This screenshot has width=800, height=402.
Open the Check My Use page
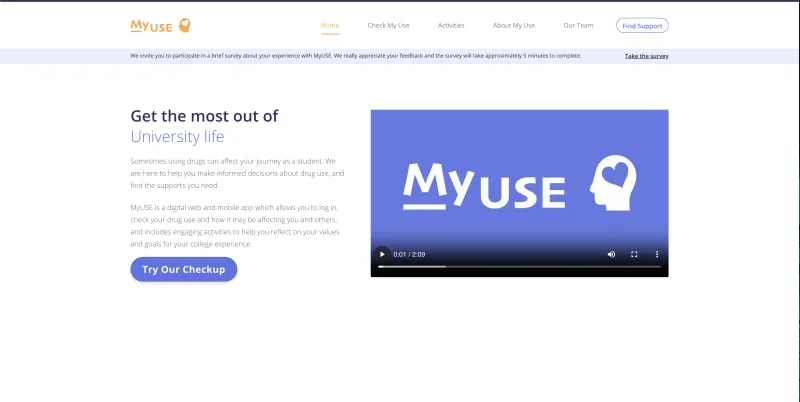point(388,26)
